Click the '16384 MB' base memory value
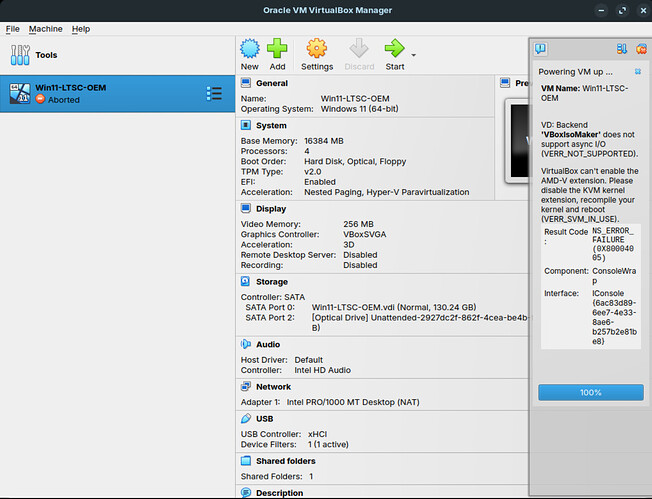This screenshot has height=499, width=652. pyautogui.click(x=324, y=141)
